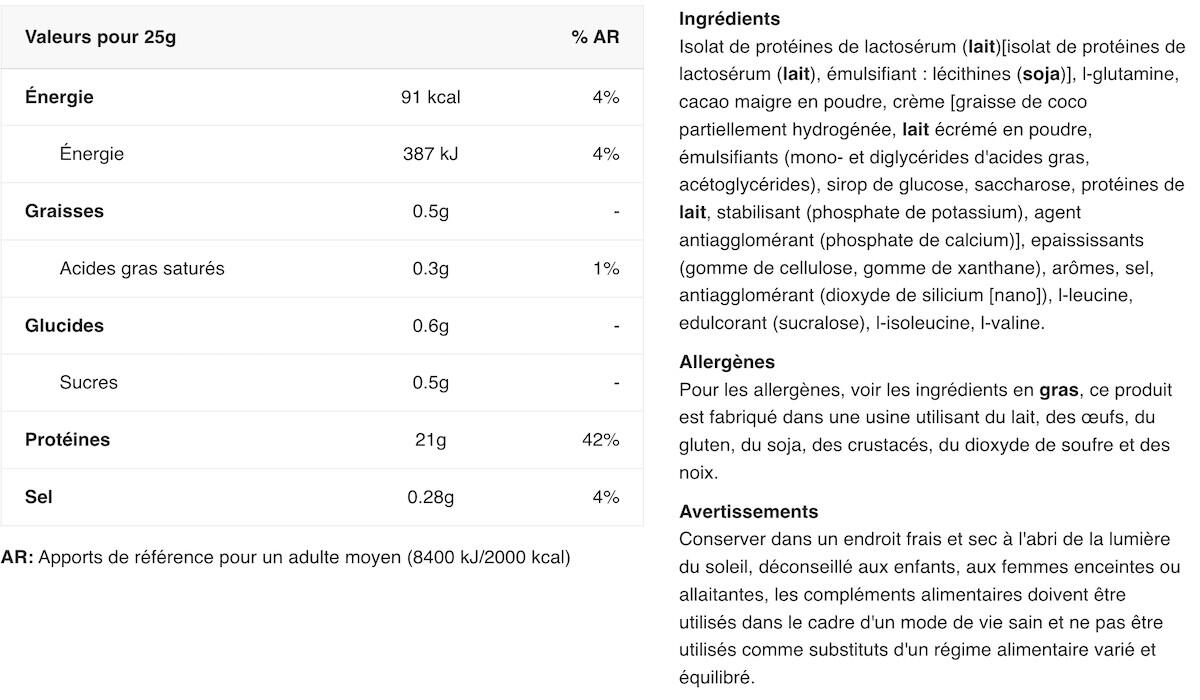Click the '% AR' column header

pos(595,37)
